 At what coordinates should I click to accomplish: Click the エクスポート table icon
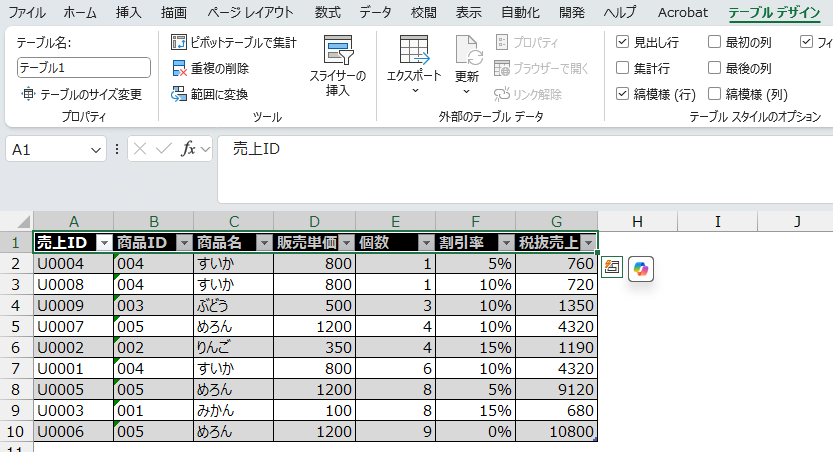[414, 49]
